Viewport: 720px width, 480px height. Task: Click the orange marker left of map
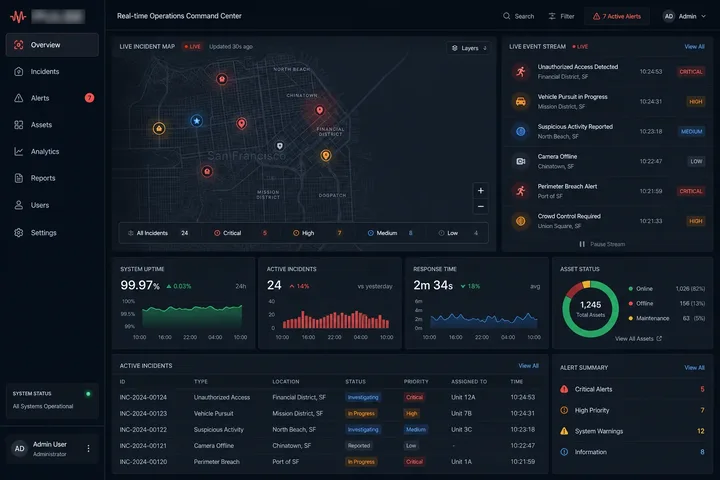coord(159,129)
